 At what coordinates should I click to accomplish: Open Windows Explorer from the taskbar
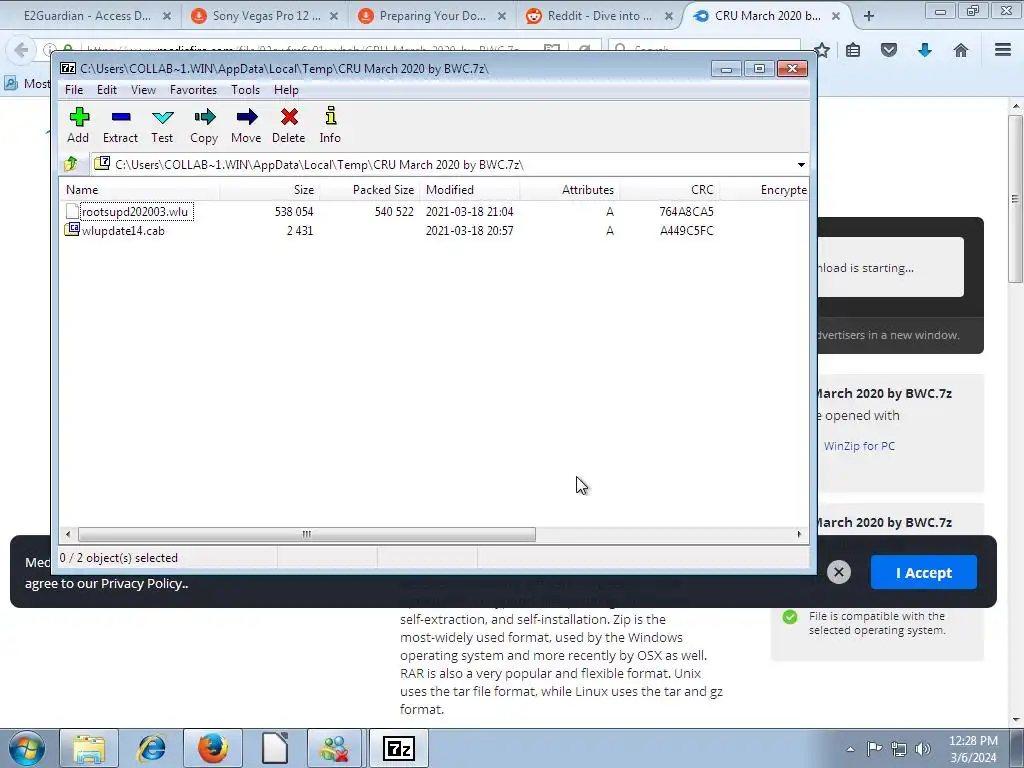[x=89, y=748]
